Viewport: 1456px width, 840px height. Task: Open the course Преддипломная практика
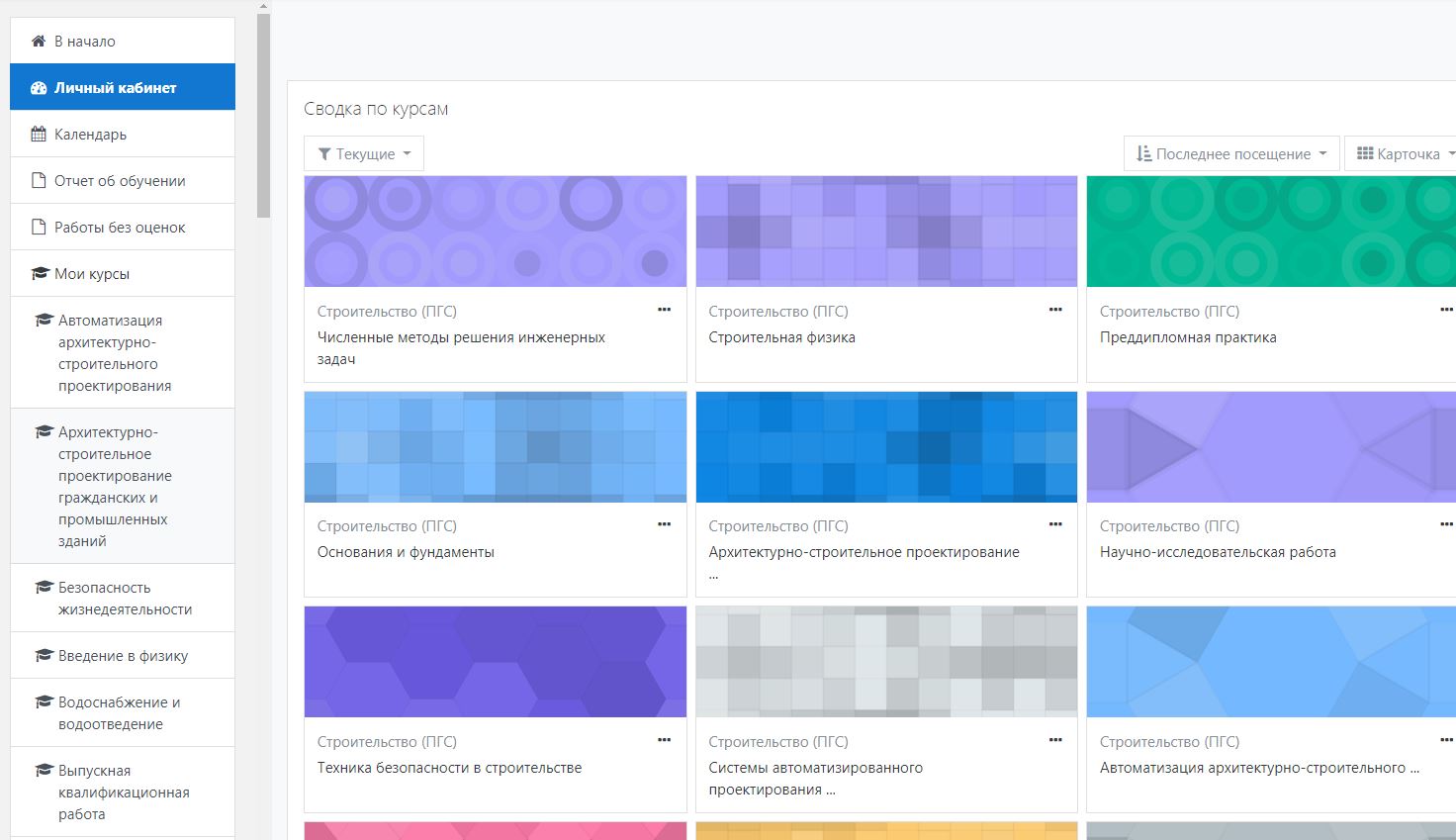pos(1188,337)
